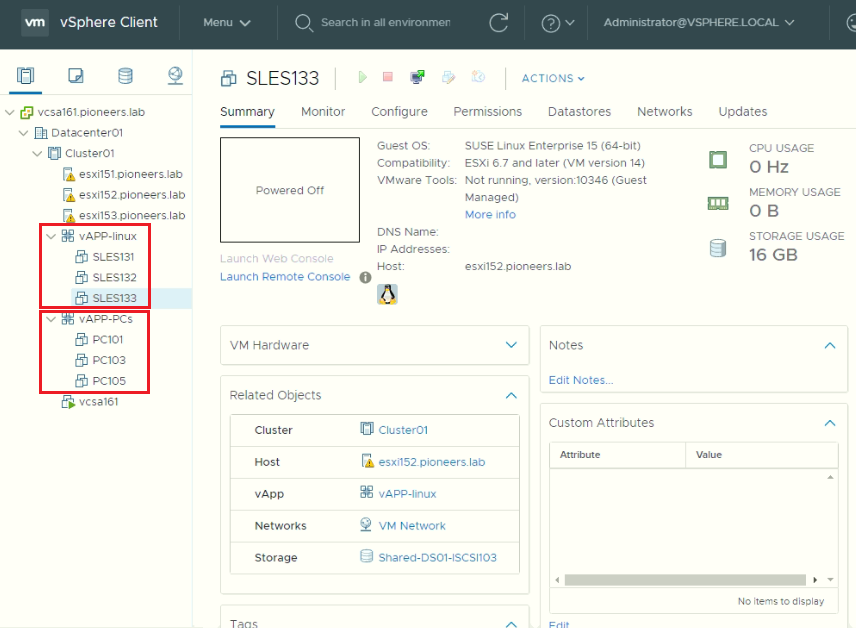Click the search magnifier icon
Image resolution: width=856 pixels, height=628 pixels.
click(x=304, y=23)
